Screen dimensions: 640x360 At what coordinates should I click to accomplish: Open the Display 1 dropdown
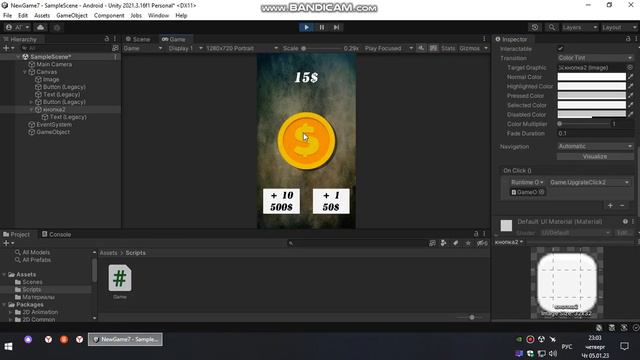pyautogui.click(x=185, y=48)
